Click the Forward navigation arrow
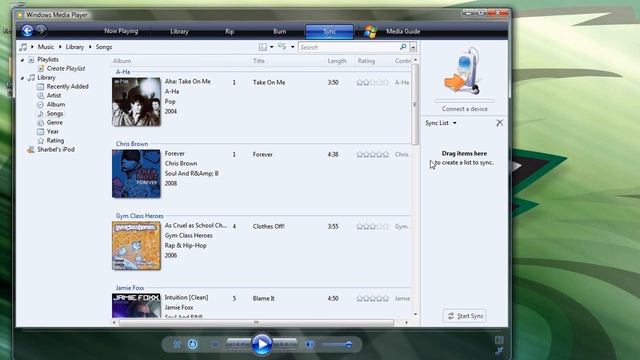The image size is (640, 360). pos(41,30)
